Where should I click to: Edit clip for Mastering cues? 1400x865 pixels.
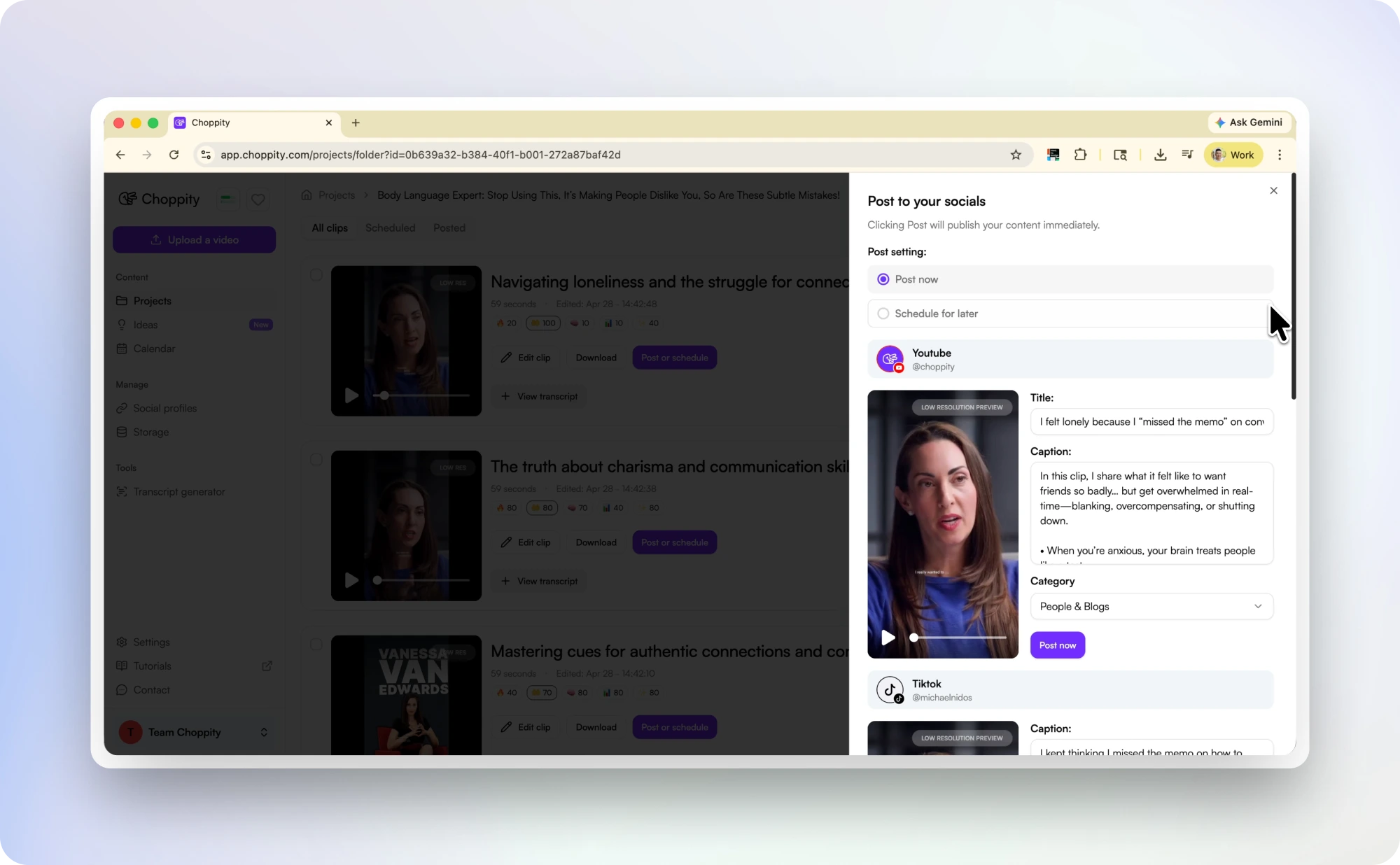pyautogui.click(x=526, y=727)
